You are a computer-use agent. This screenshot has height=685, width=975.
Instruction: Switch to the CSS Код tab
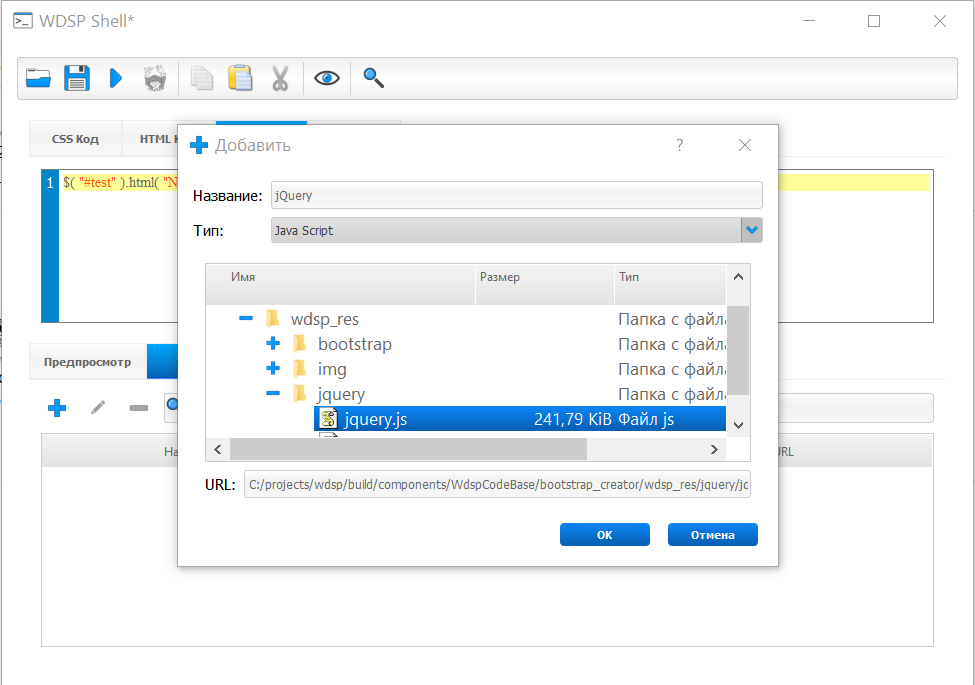(x=75, y=139)
